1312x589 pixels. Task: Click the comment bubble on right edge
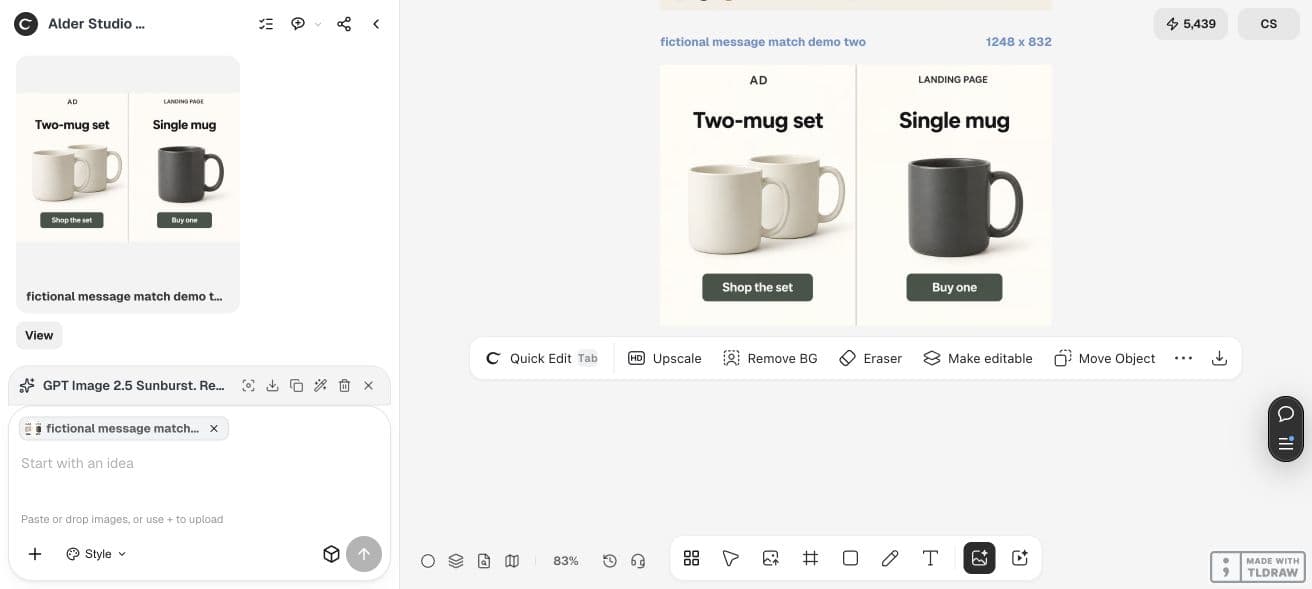pos(1286,414)
